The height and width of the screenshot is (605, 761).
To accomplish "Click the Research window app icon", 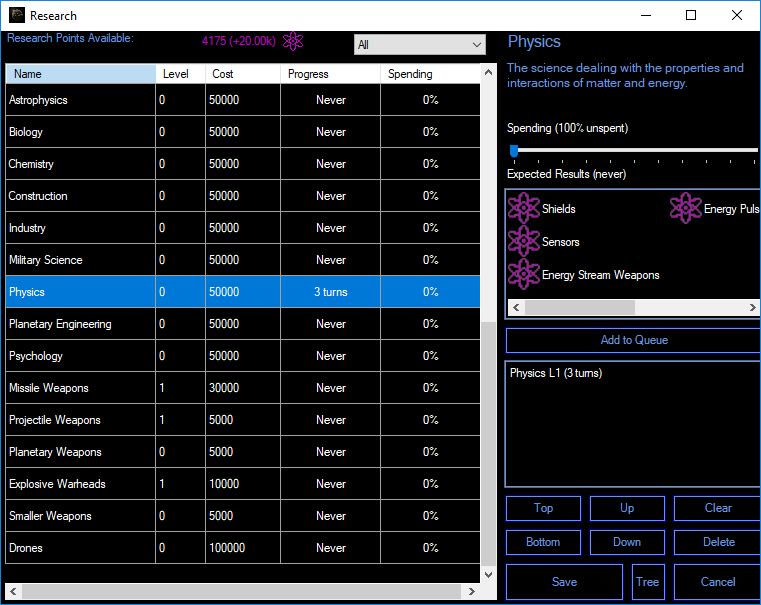I will (x=17, y=15).
